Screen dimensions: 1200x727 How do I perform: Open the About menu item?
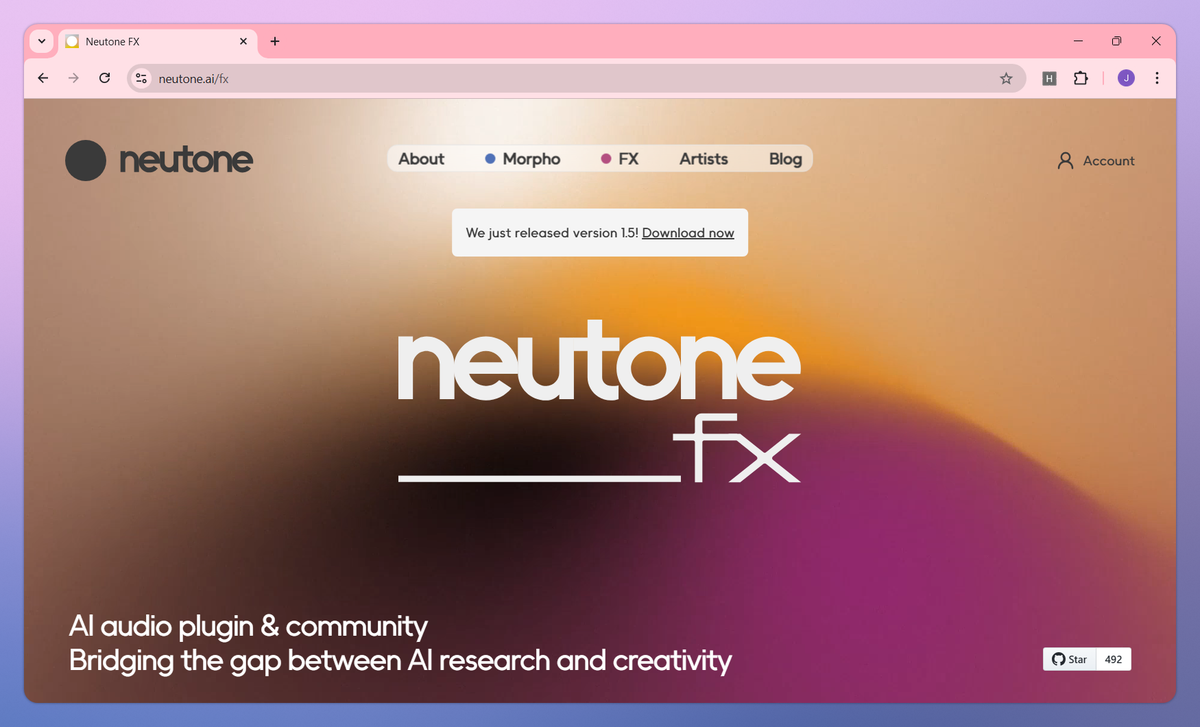(421, 159)
